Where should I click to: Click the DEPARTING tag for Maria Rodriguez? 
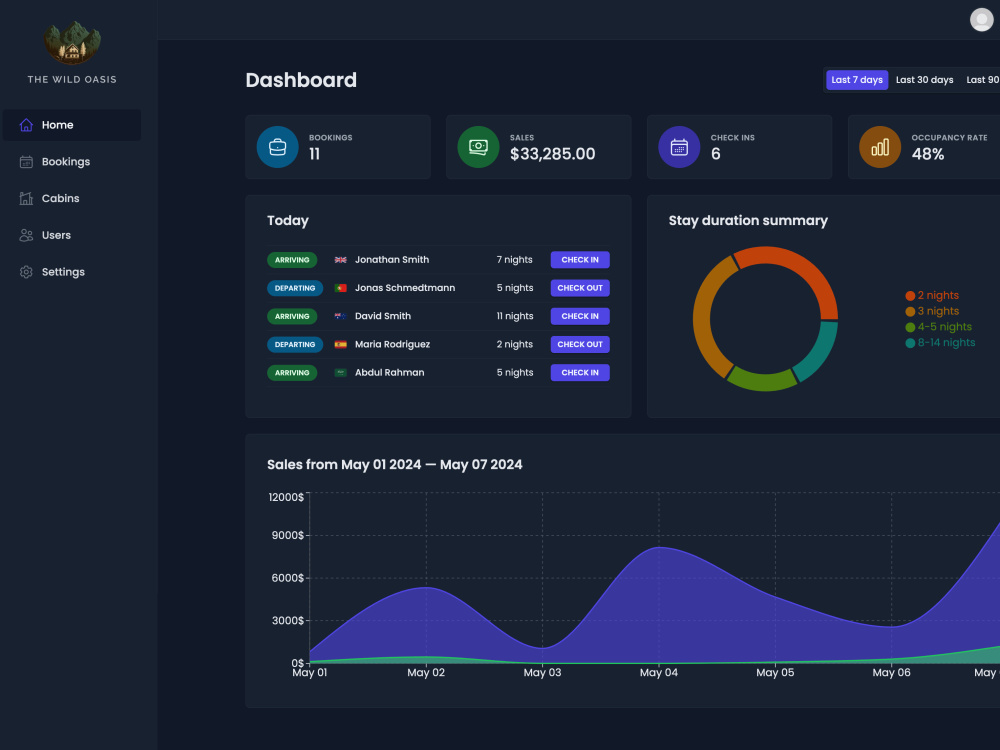tap(295, 344)
